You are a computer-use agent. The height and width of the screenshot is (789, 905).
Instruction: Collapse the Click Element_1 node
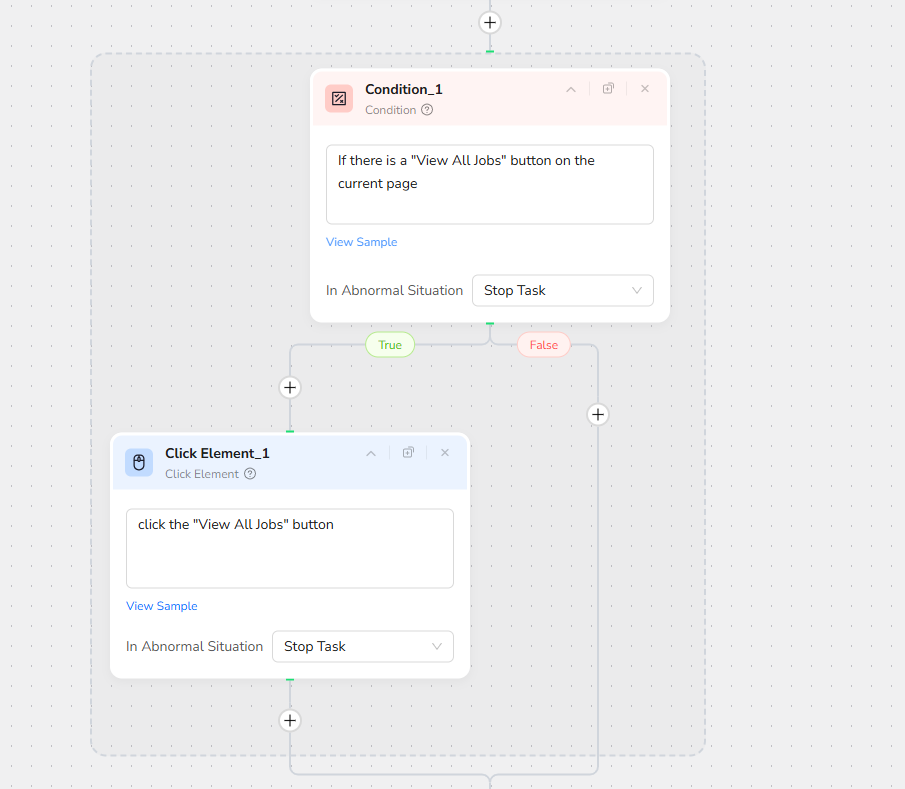[x=371, y=453]
